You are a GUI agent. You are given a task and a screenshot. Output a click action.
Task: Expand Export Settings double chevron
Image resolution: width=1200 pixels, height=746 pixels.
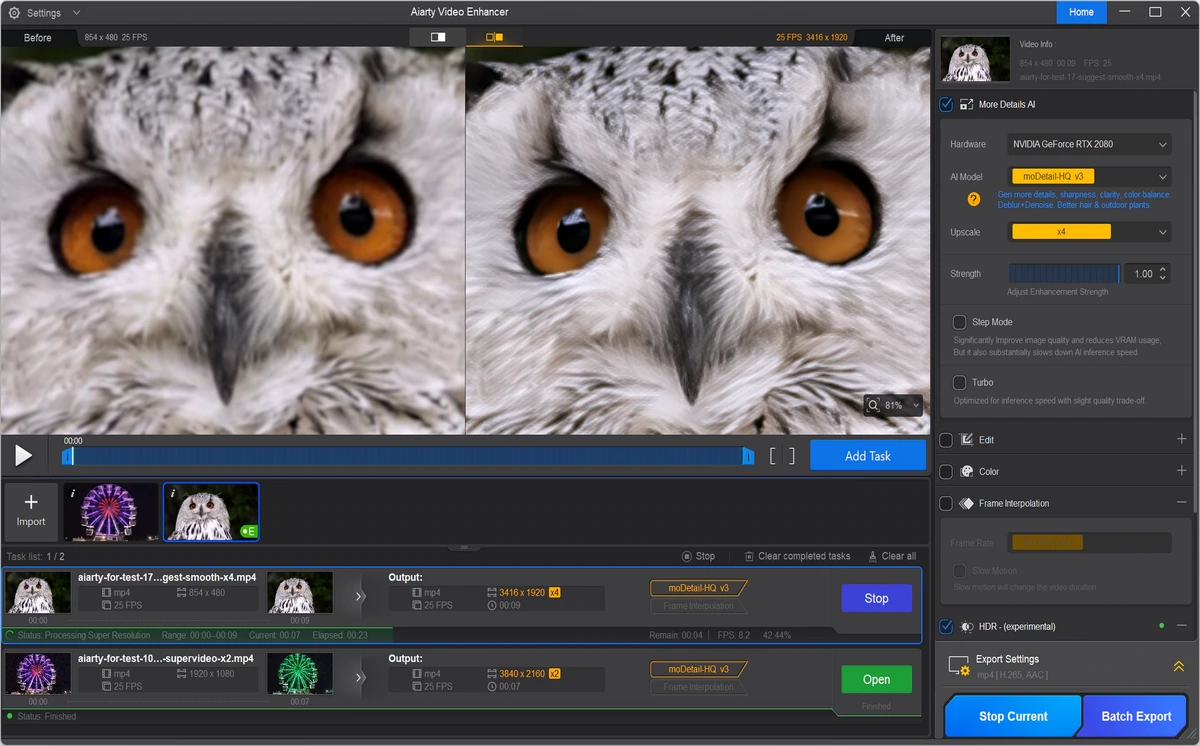pyautogui.click(x=1178, y=666)
